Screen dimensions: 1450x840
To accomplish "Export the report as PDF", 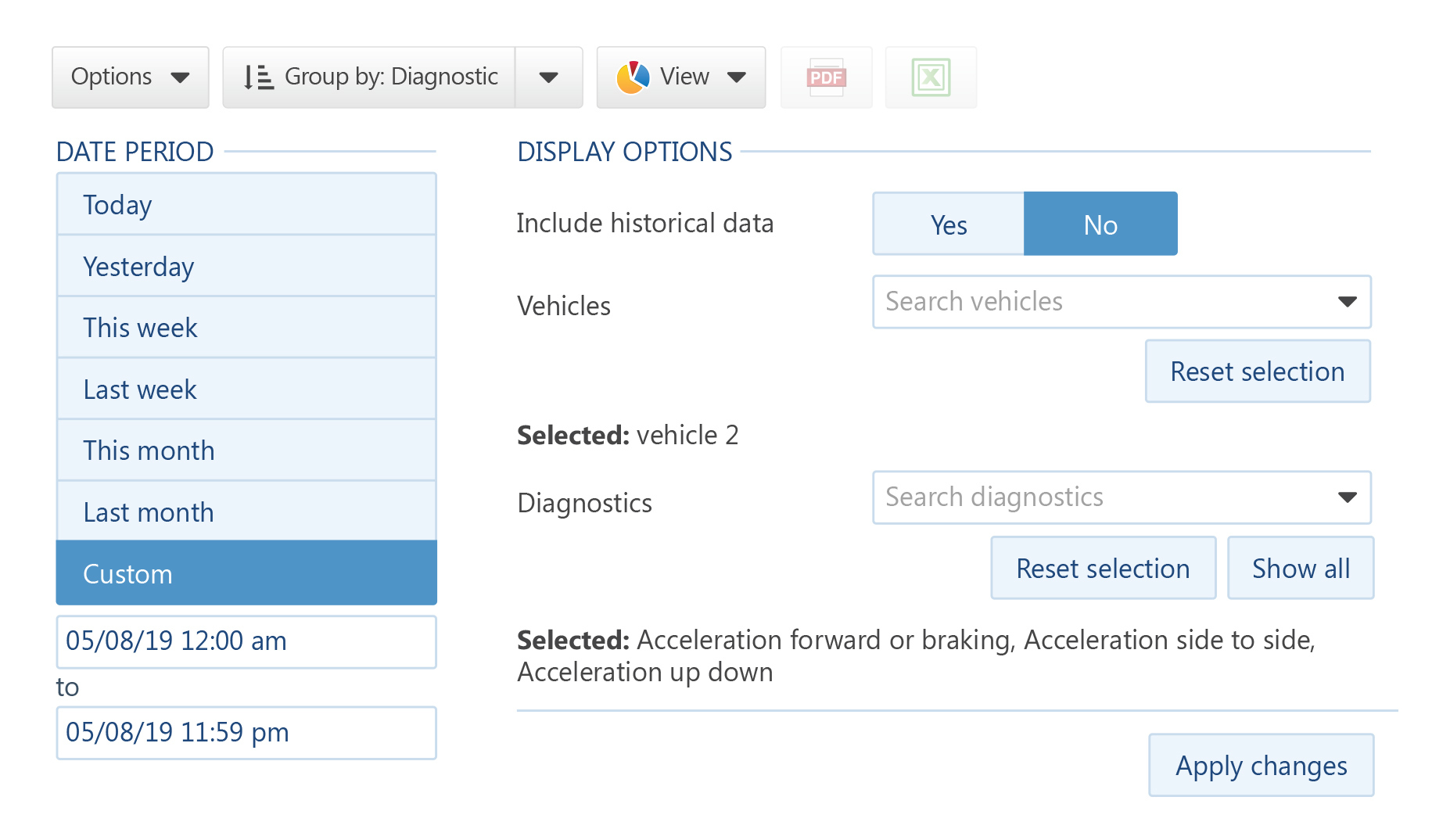I will click(826, 77).
